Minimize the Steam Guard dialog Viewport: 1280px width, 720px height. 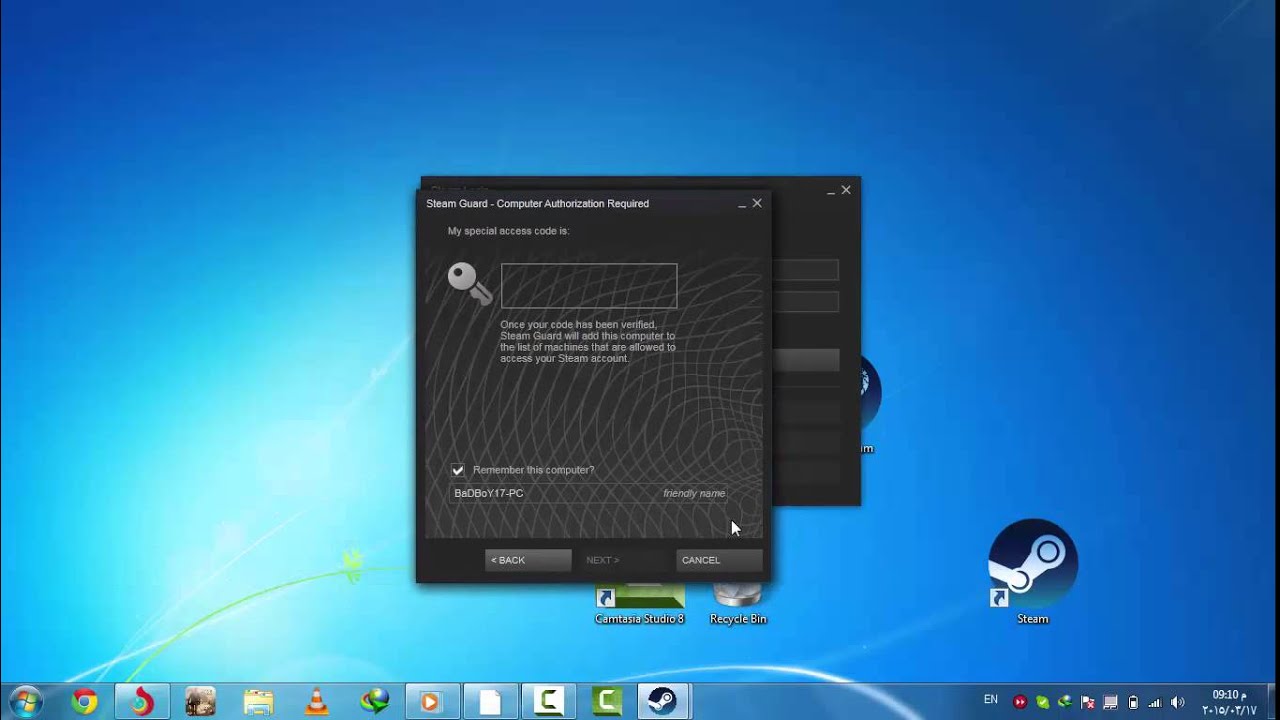(742, 204)
